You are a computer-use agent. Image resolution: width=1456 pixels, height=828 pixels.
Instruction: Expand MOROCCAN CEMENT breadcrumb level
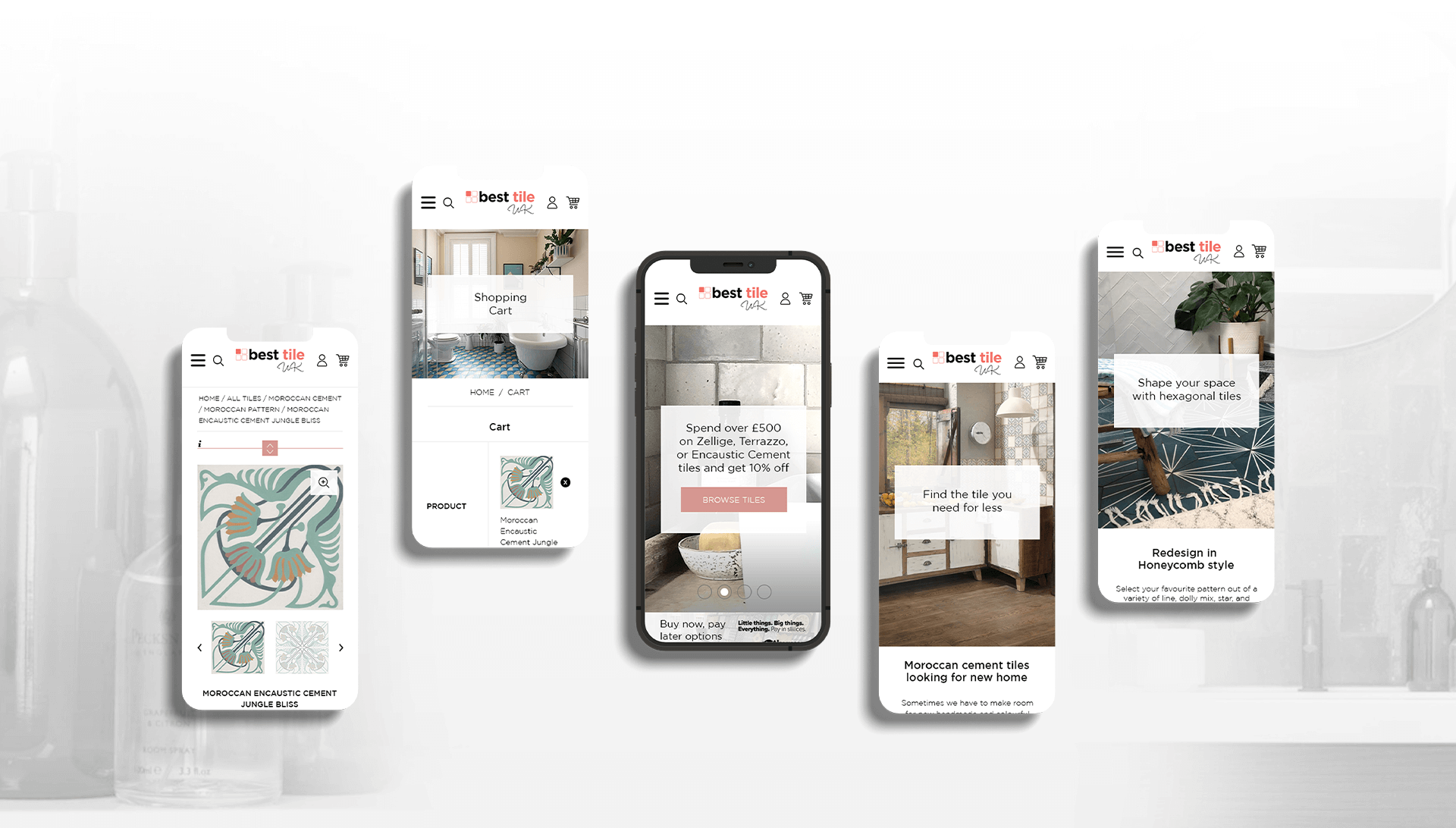click(x=308, y=398)
